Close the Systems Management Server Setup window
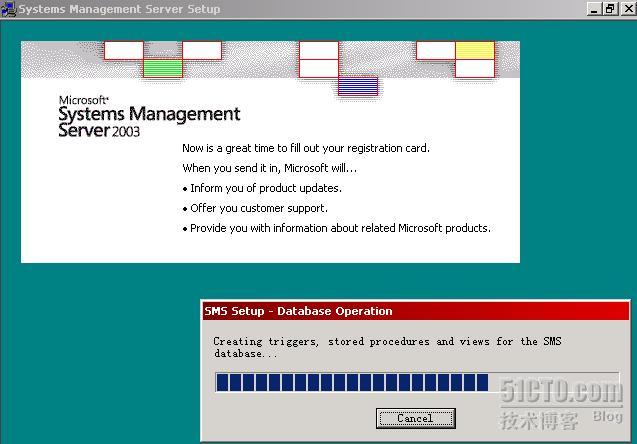637x444 pixels. click(x=628, y=9)
